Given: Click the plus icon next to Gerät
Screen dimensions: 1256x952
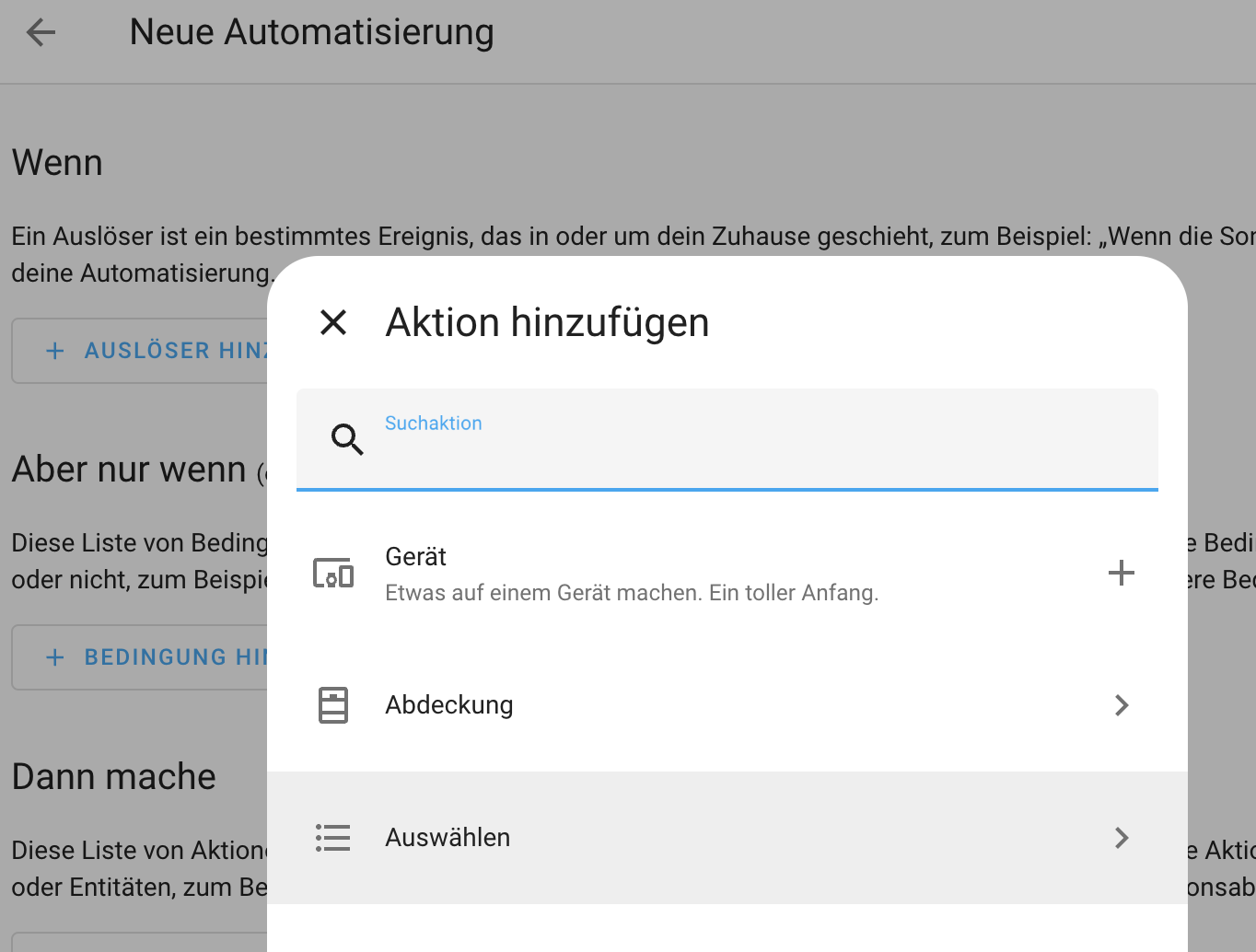Looking at the screenshot, I should click(x=1122, y=573).
